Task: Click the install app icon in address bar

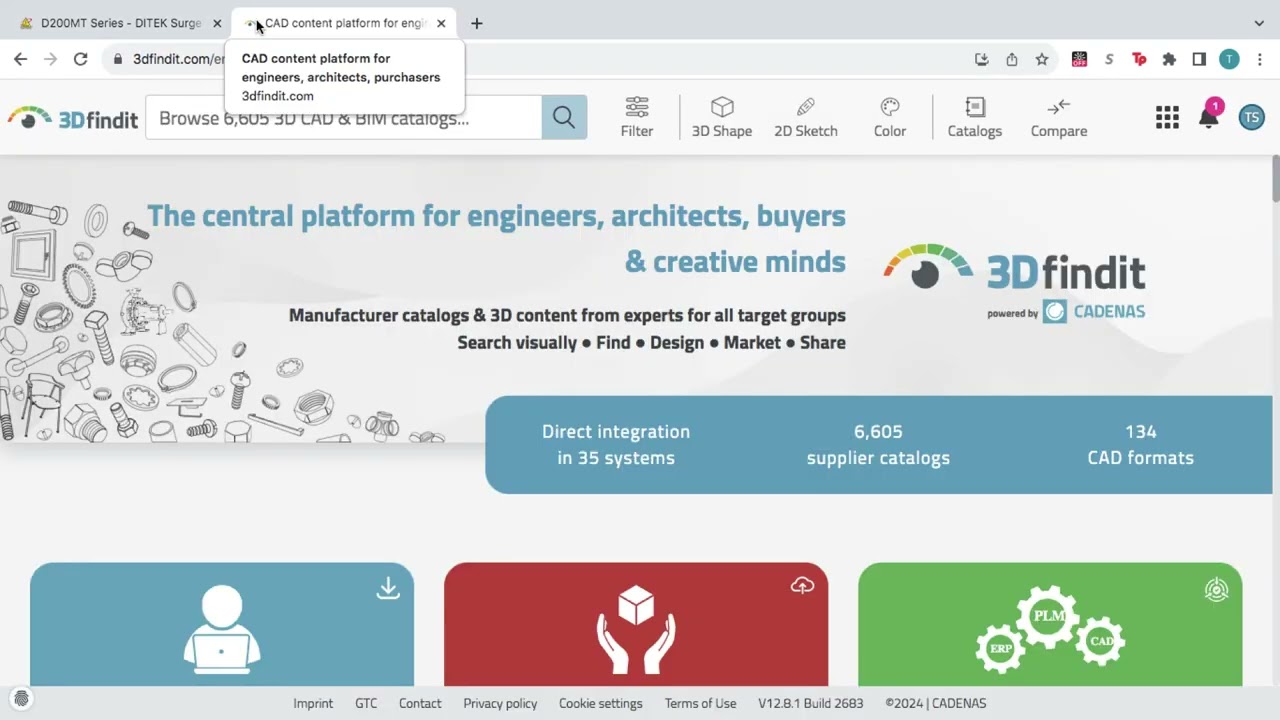Action: [982, 59]
